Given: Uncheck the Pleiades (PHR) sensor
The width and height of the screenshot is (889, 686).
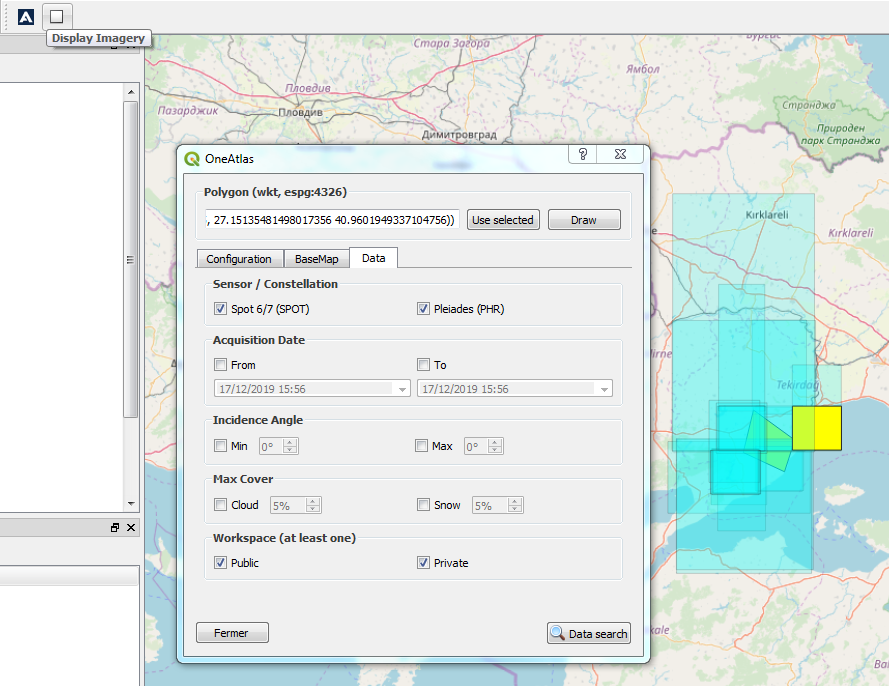Looking at the screenshot, I should 423,308.
